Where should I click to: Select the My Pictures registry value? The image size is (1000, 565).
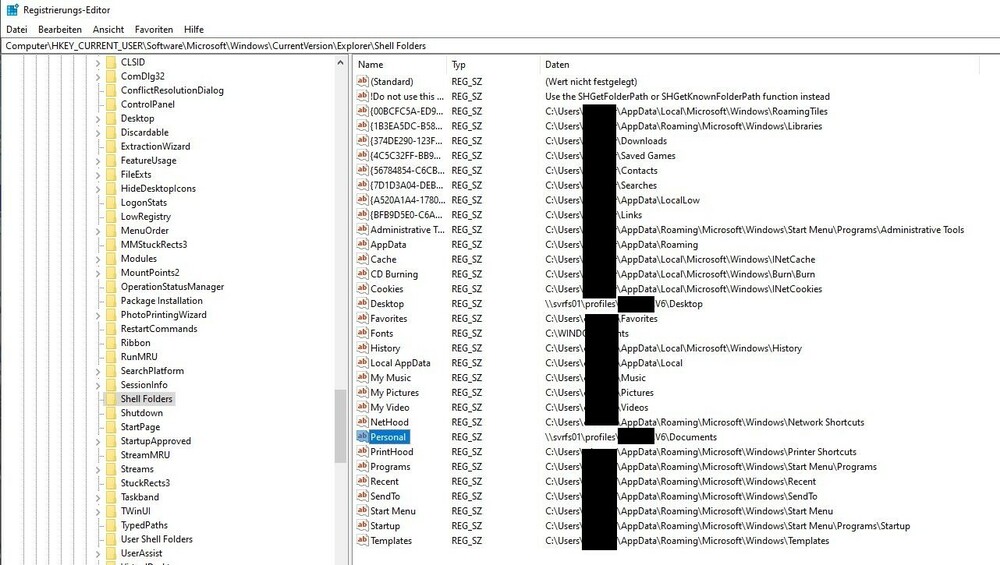coord(394,393)
